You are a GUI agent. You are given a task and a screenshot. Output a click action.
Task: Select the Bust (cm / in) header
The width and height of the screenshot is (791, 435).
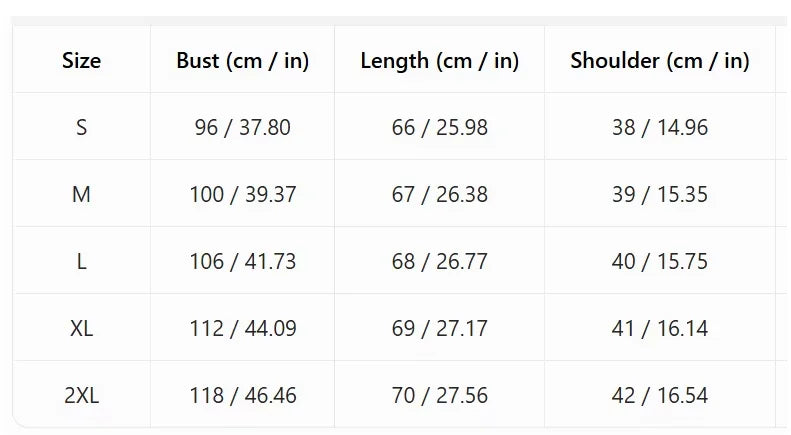tap(243, 61)
